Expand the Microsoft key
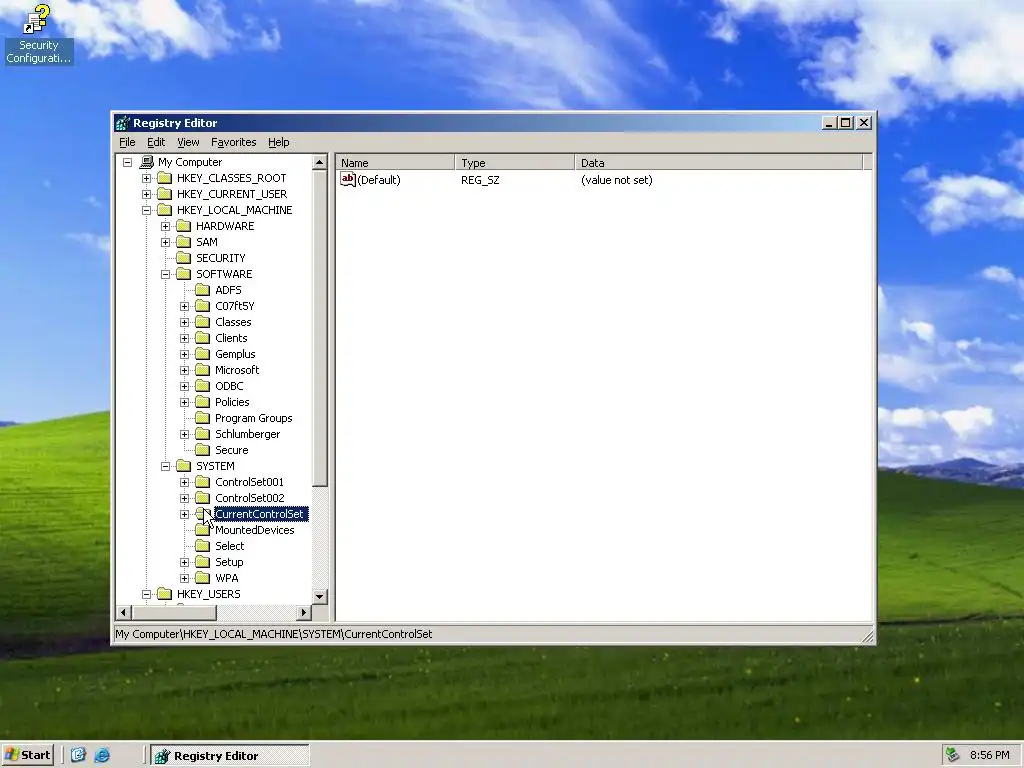The width and height of the screenshot is (1024, 768). tap(184, 370)
